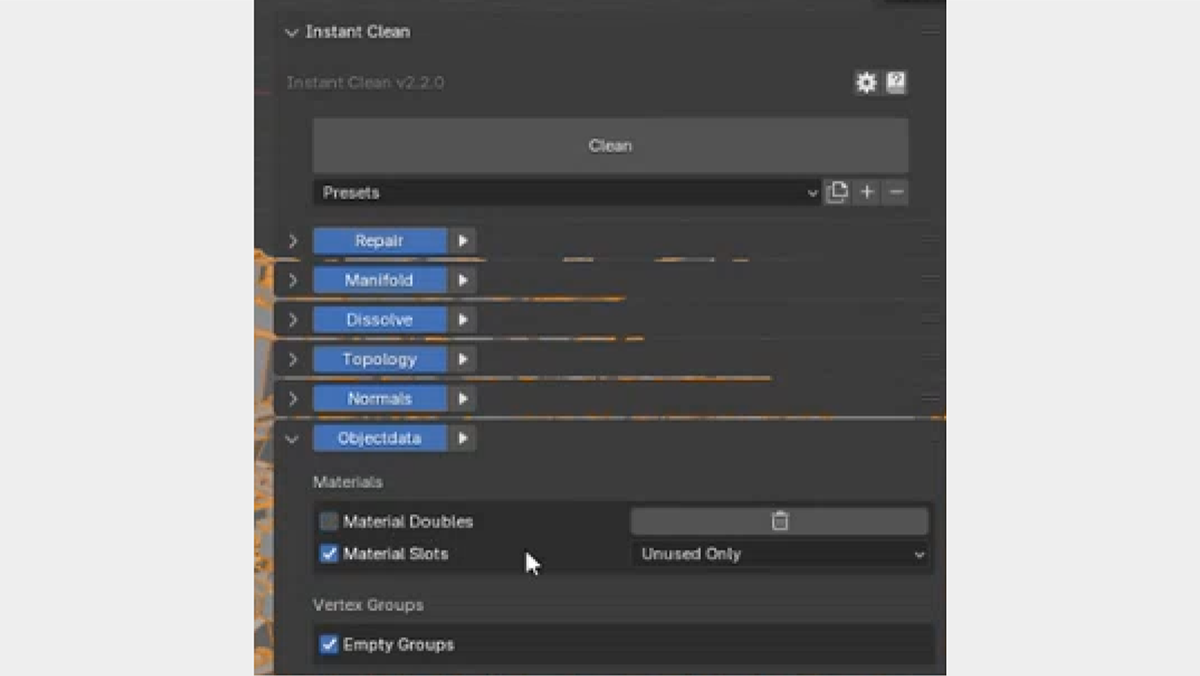Open the Presets dropdown
This screenshot has height=676, width=1200.
tap(567, 192)
